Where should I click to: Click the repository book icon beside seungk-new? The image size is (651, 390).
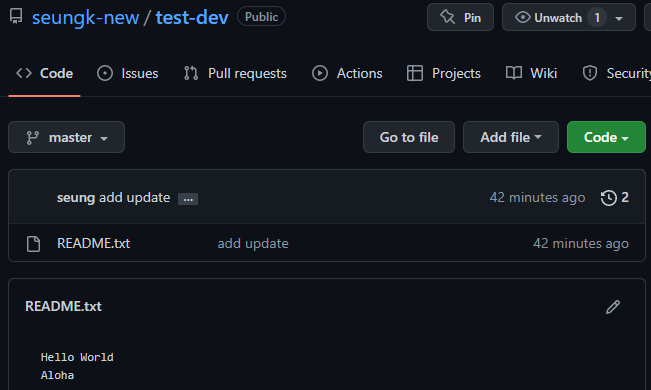(x=16, y=16)
